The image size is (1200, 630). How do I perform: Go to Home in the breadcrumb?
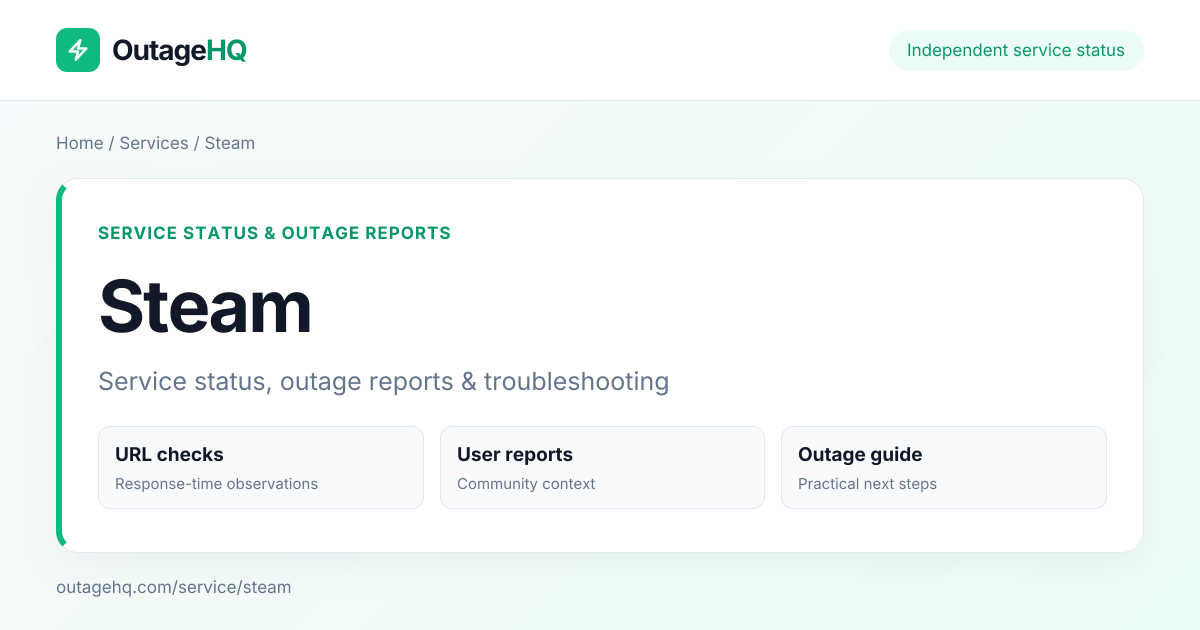[x=80, y=143]
